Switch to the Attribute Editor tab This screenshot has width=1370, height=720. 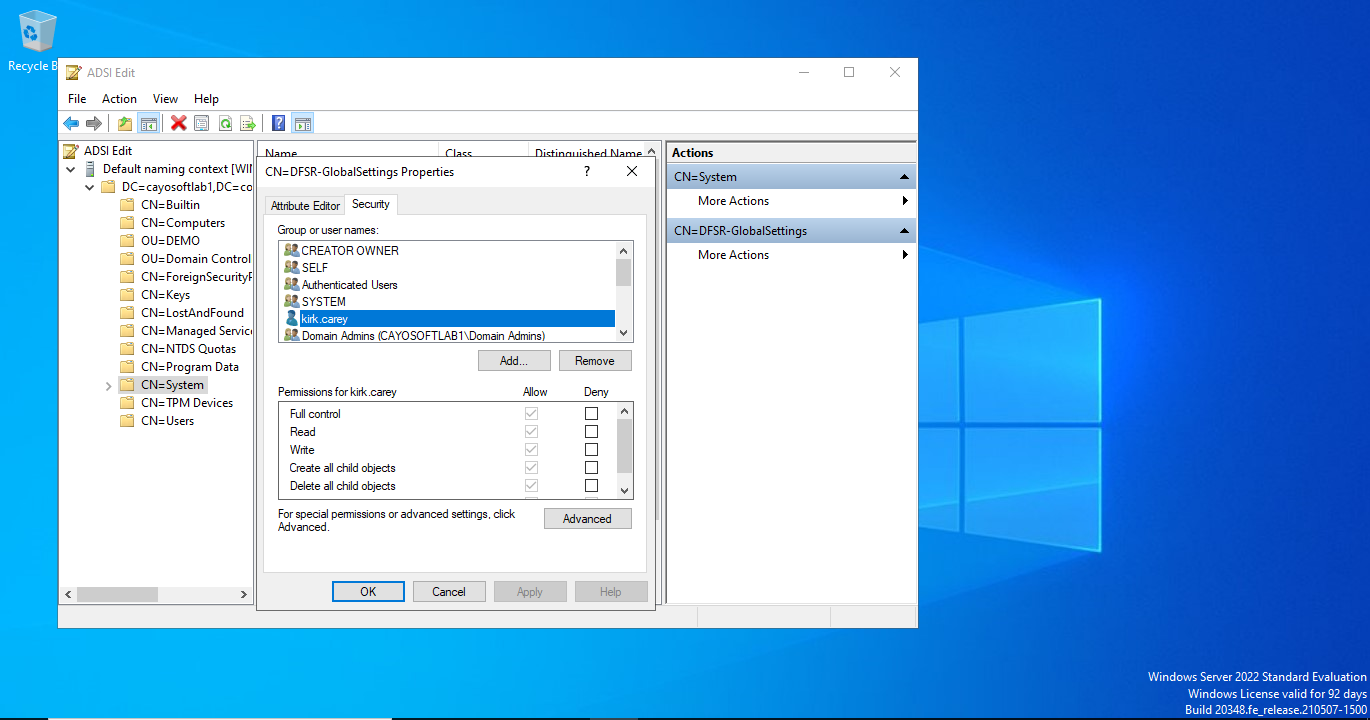(306, 205)
